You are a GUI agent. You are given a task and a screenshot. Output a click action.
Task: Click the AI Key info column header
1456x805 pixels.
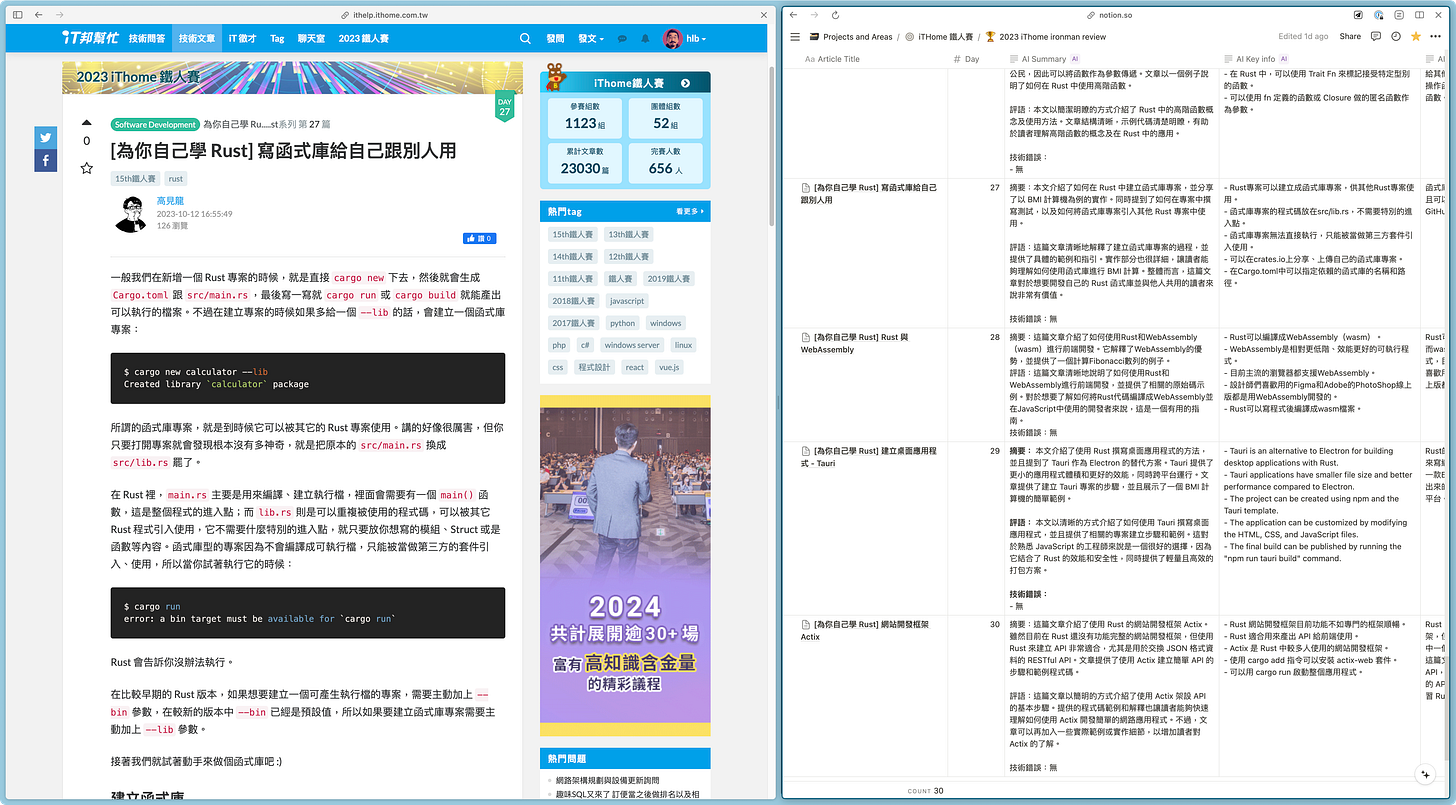[x=1256, y=59]
